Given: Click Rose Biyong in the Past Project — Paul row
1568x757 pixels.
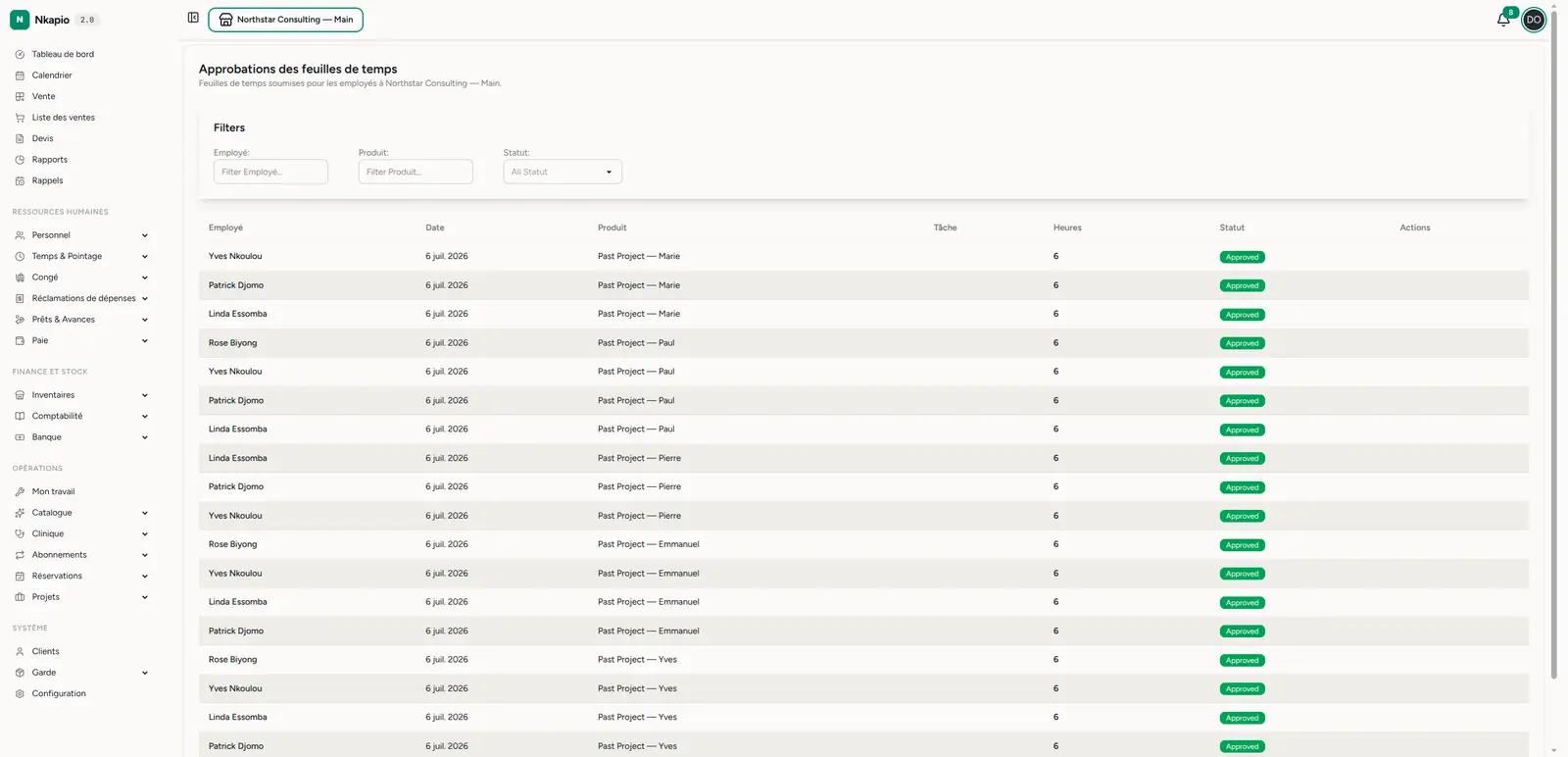Looking at the screenshot, I should tap(232, 343).
